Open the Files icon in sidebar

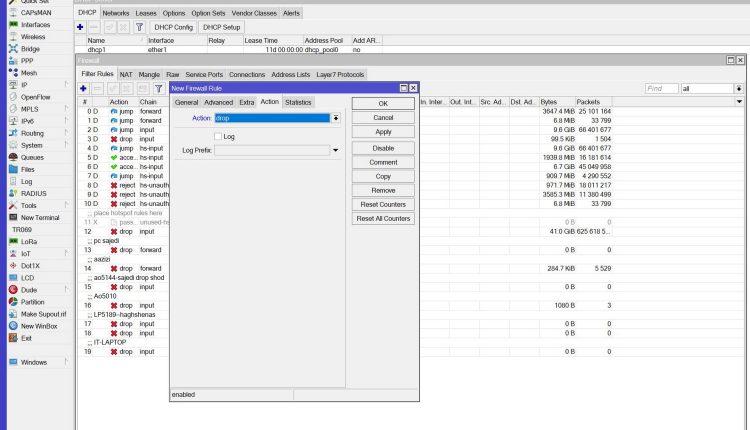tap(12, 169)
